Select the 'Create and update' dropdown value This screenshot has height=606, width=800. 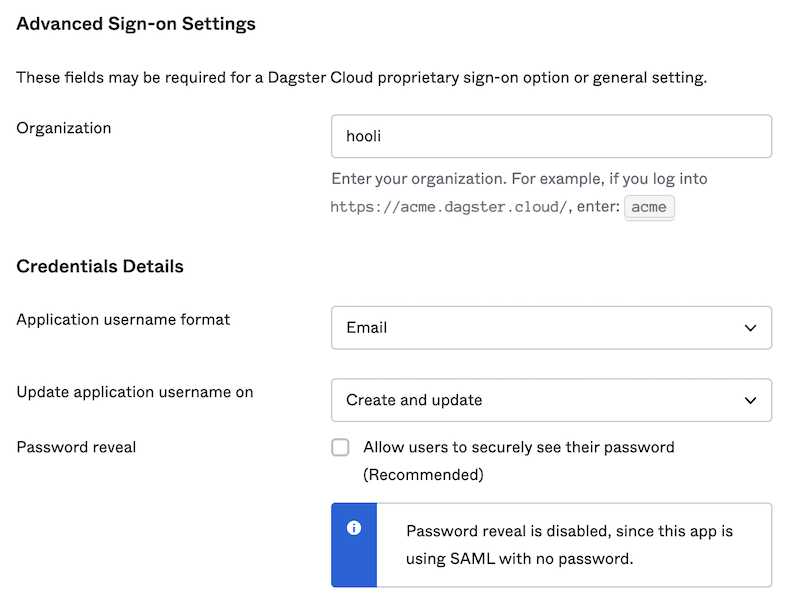pos(408,400)
